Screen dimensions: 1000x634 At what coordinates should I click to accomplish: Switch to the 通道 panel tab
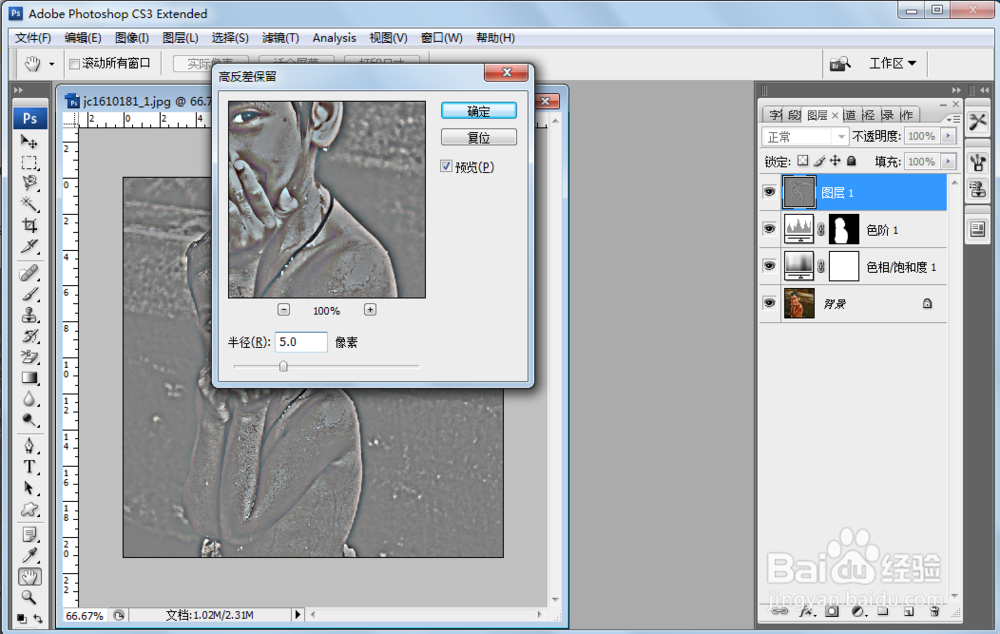coord(851,114)
